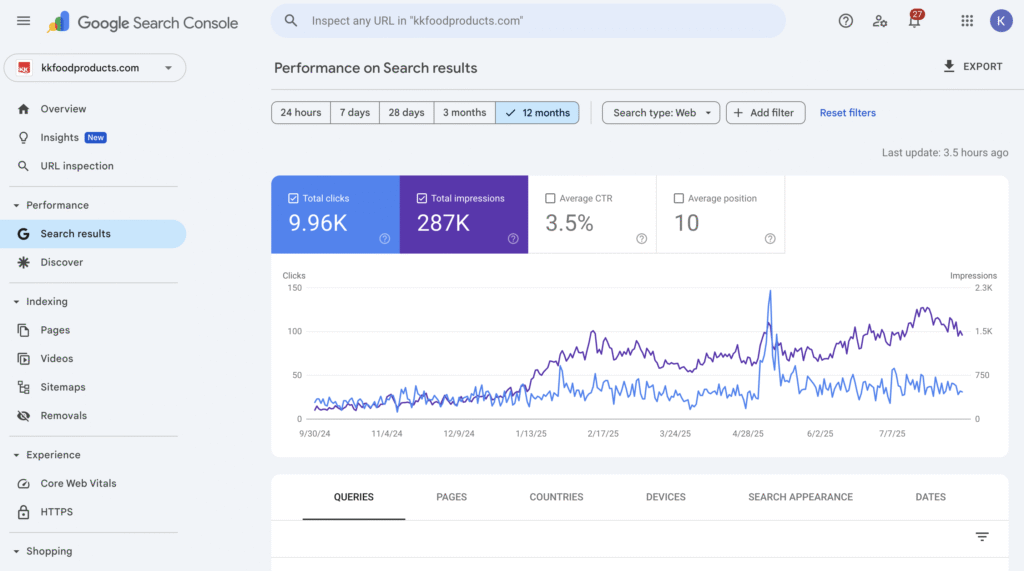Click help icon on Total clicks card
This screenshot has width=1024, height=571.
385,238
